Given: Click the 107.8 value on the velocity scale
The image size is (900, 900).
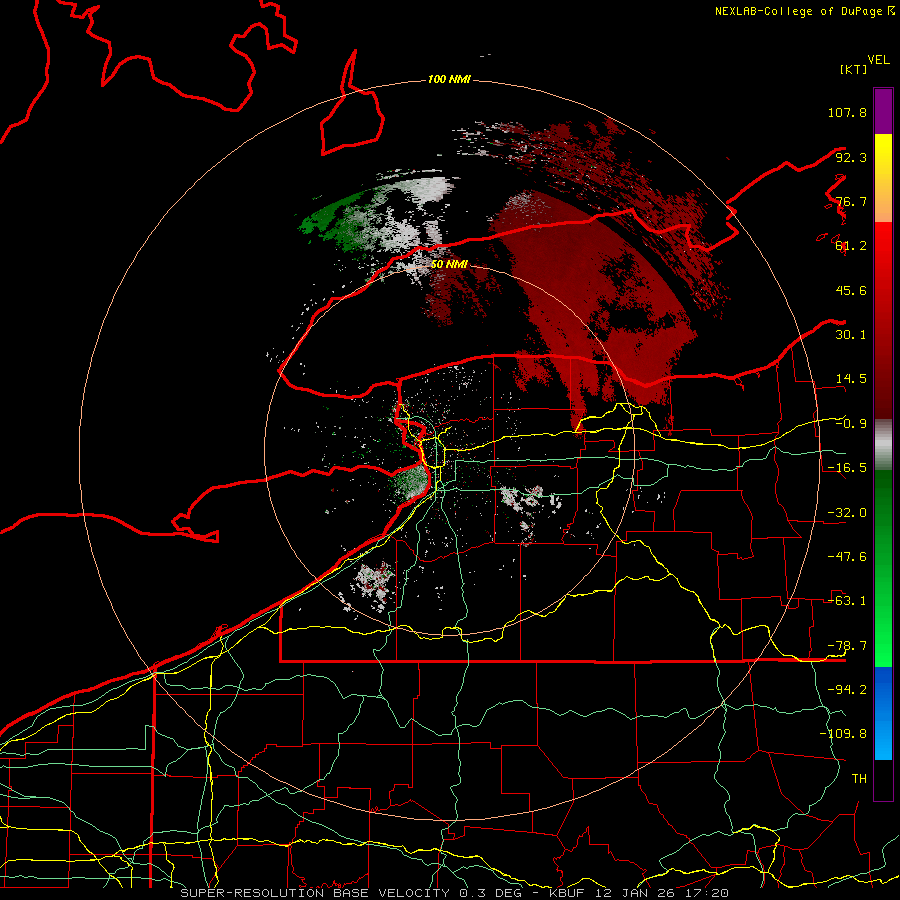Looking at the screenshot, I should point(847,112).
